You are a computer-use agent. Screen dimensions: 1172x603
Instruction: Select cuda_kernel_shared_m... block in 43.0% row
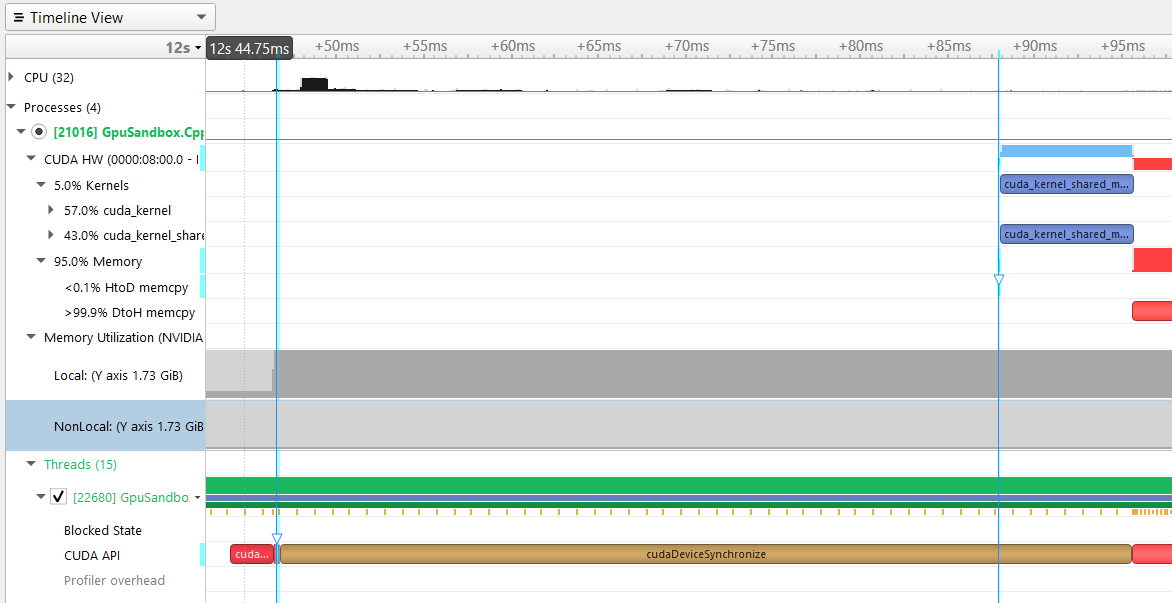[1067, 234]
